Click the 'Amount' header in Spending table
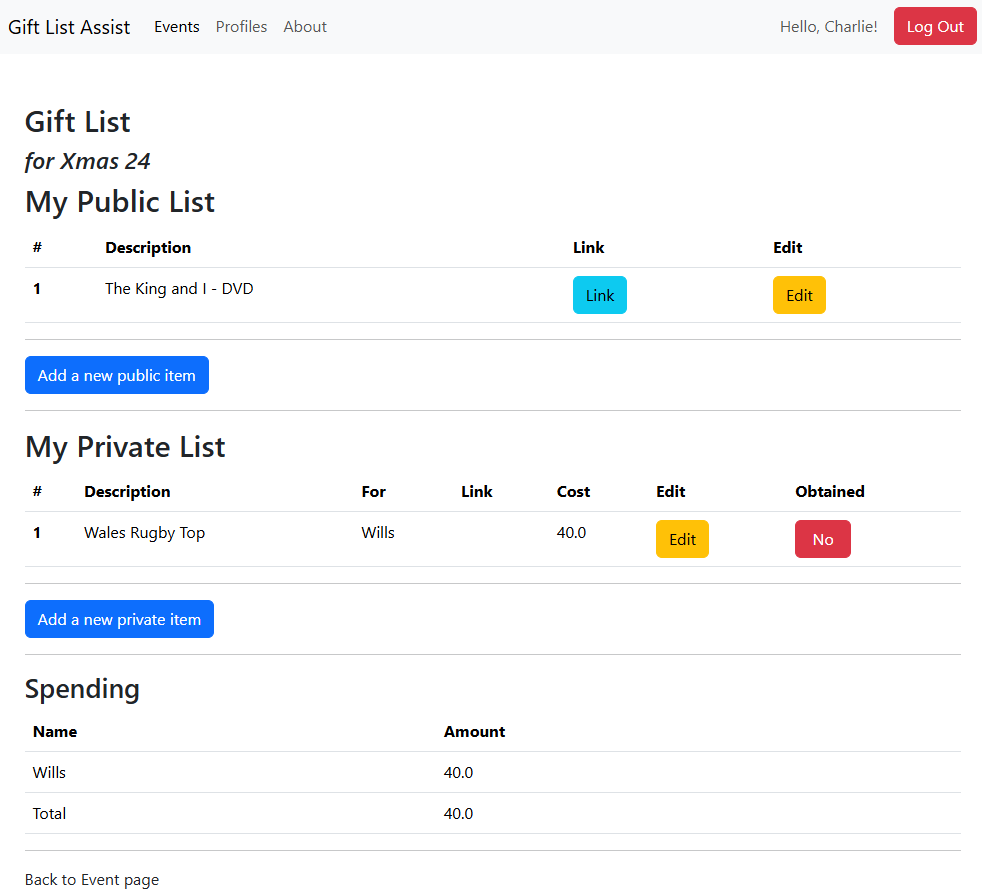The width and height of the screenshot is (982, 894). (x=474, y=732)
